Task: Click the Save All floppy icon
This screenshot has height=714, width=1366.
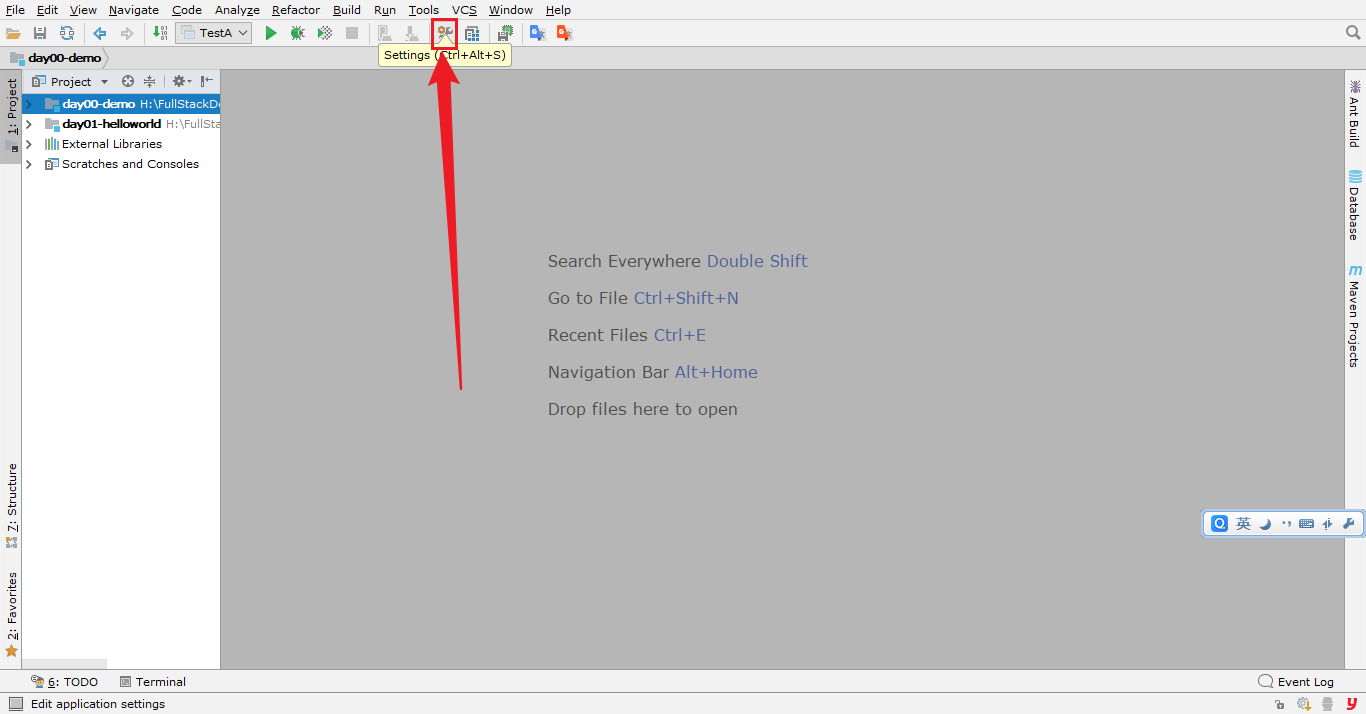Action: click(x=40, y=33)
